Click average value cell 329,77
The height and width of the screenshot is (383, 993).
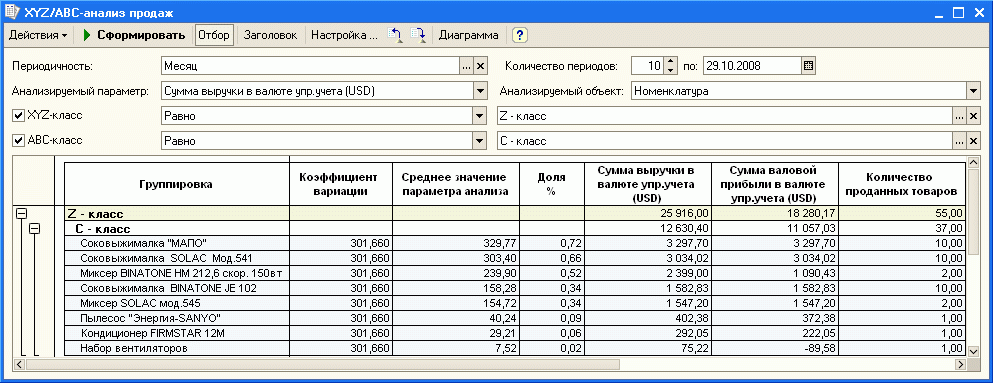click(456, 243)
